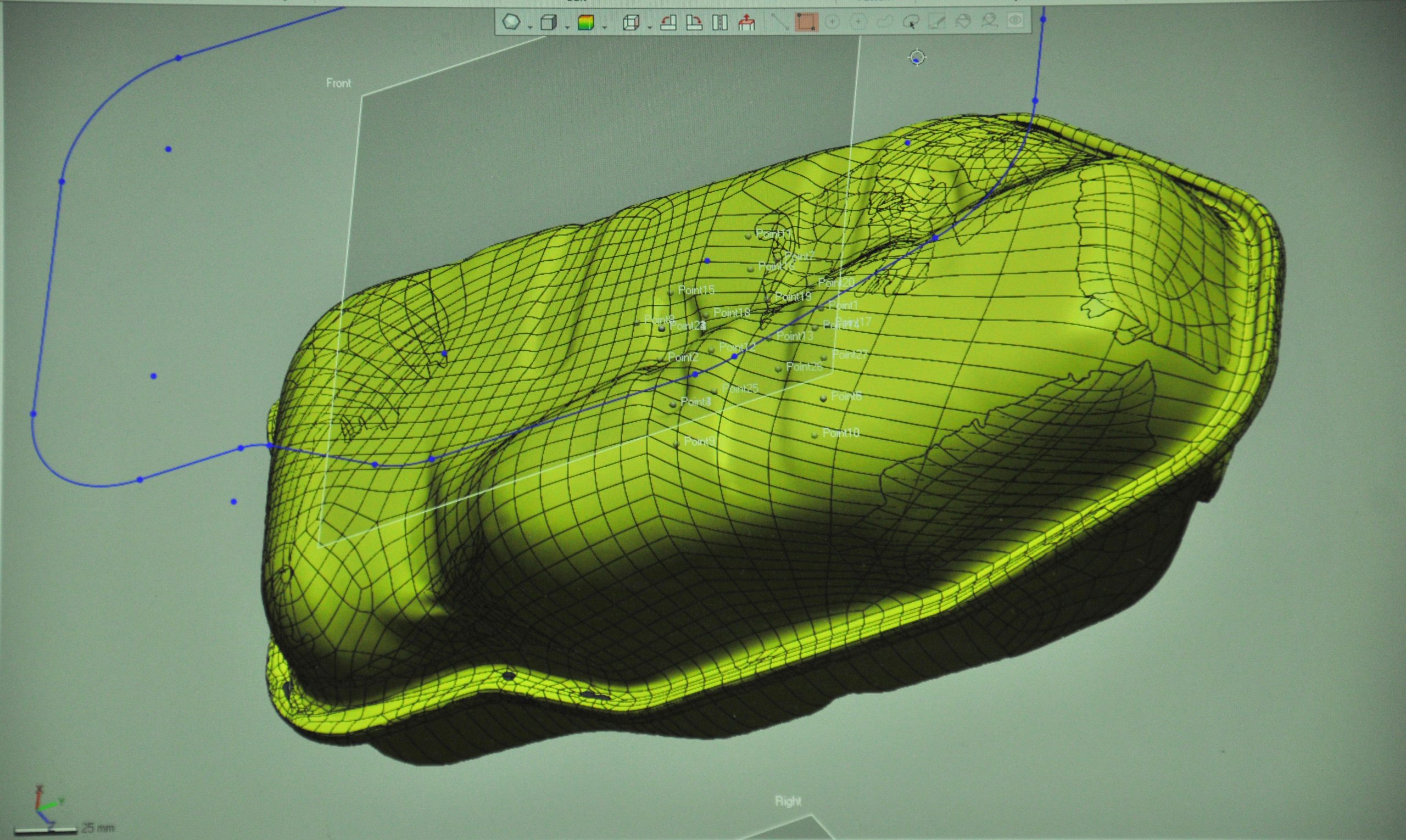Expand the viewpoint cube dropdown arrow
1406x840 pixels.
(649, 27)
